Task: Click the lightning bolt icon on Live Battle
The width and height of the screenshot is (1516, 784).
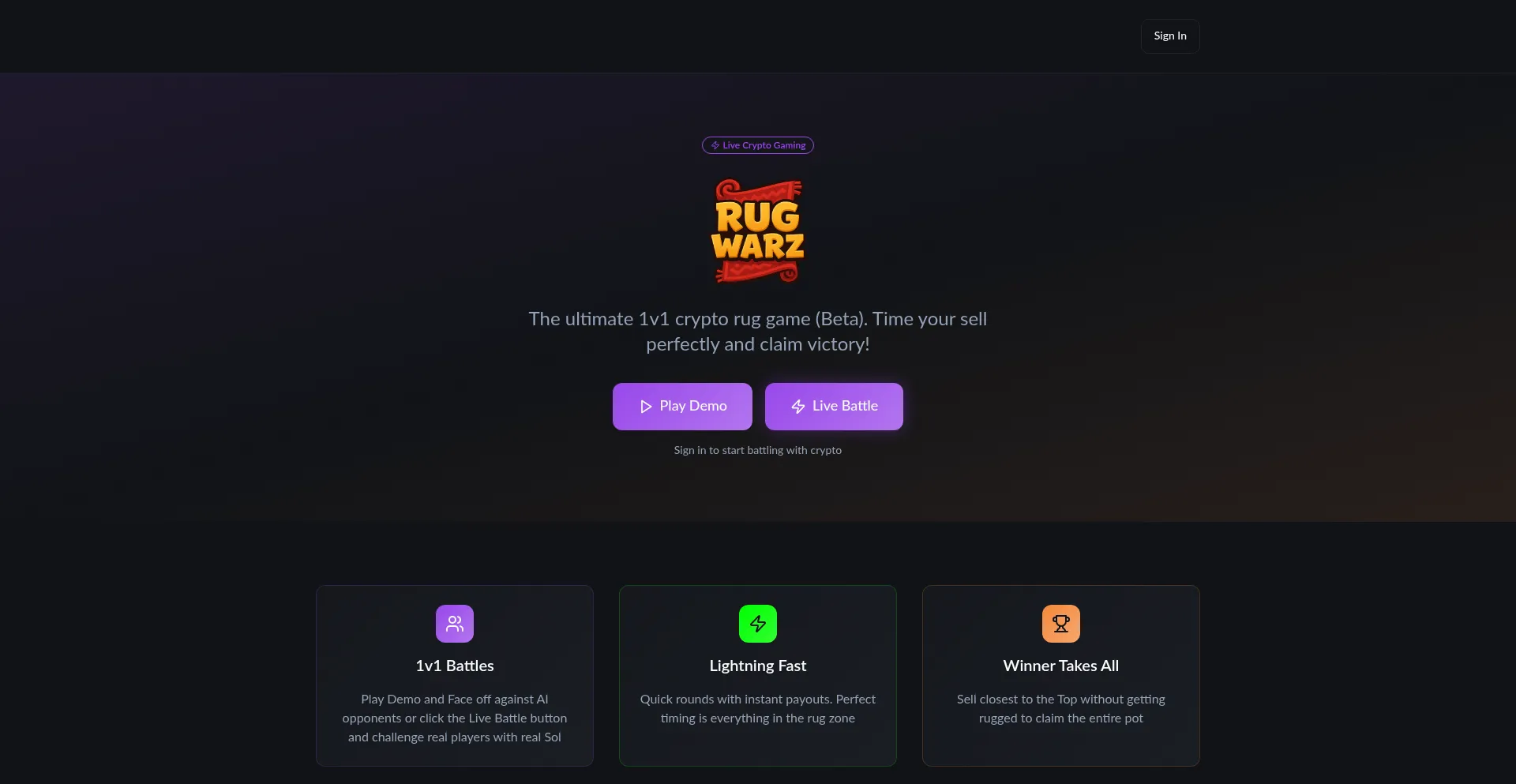Action: [x=798, y=407]
